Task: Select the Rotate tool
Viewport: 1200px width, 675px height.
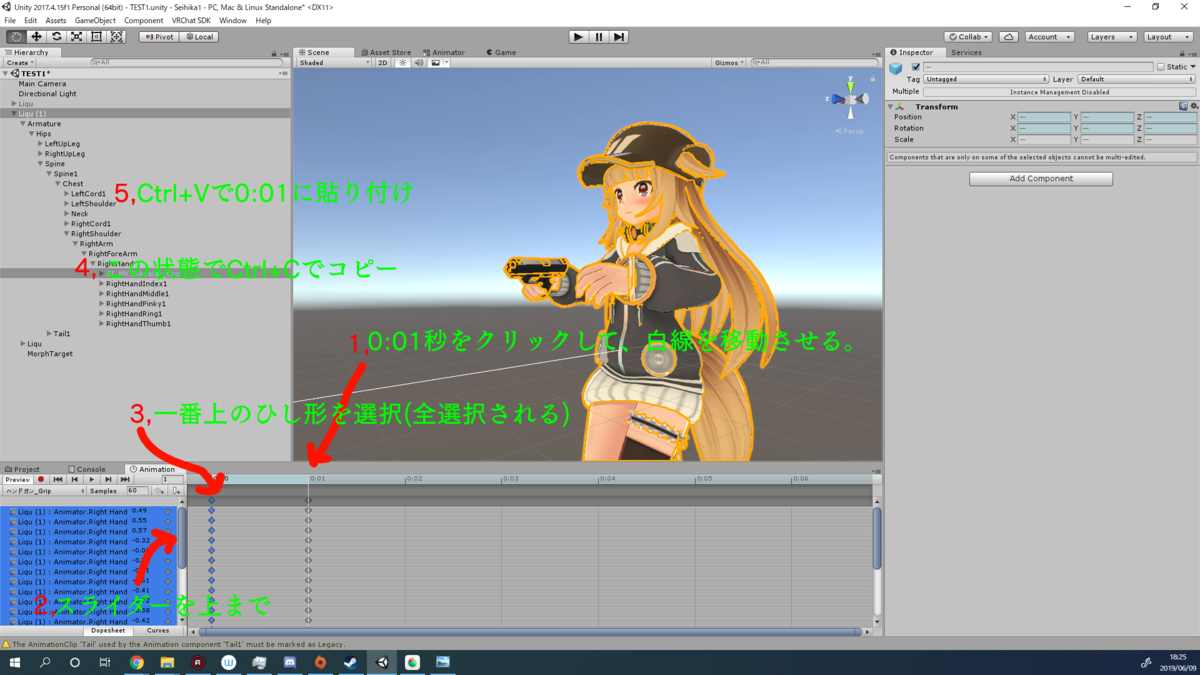Action: click(x=56, y=37)
